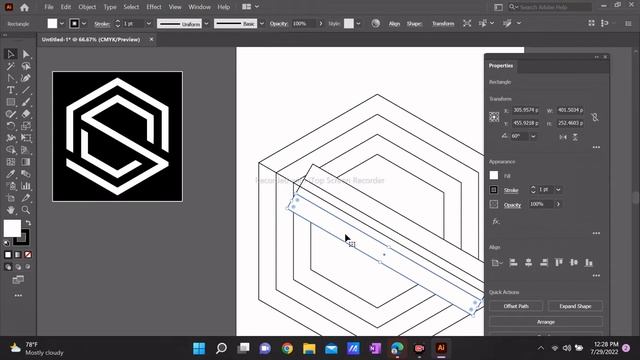Viewport: 640px width, 360px height.
Task: Reset to default fill and stroke
Action: coord(7,243)
